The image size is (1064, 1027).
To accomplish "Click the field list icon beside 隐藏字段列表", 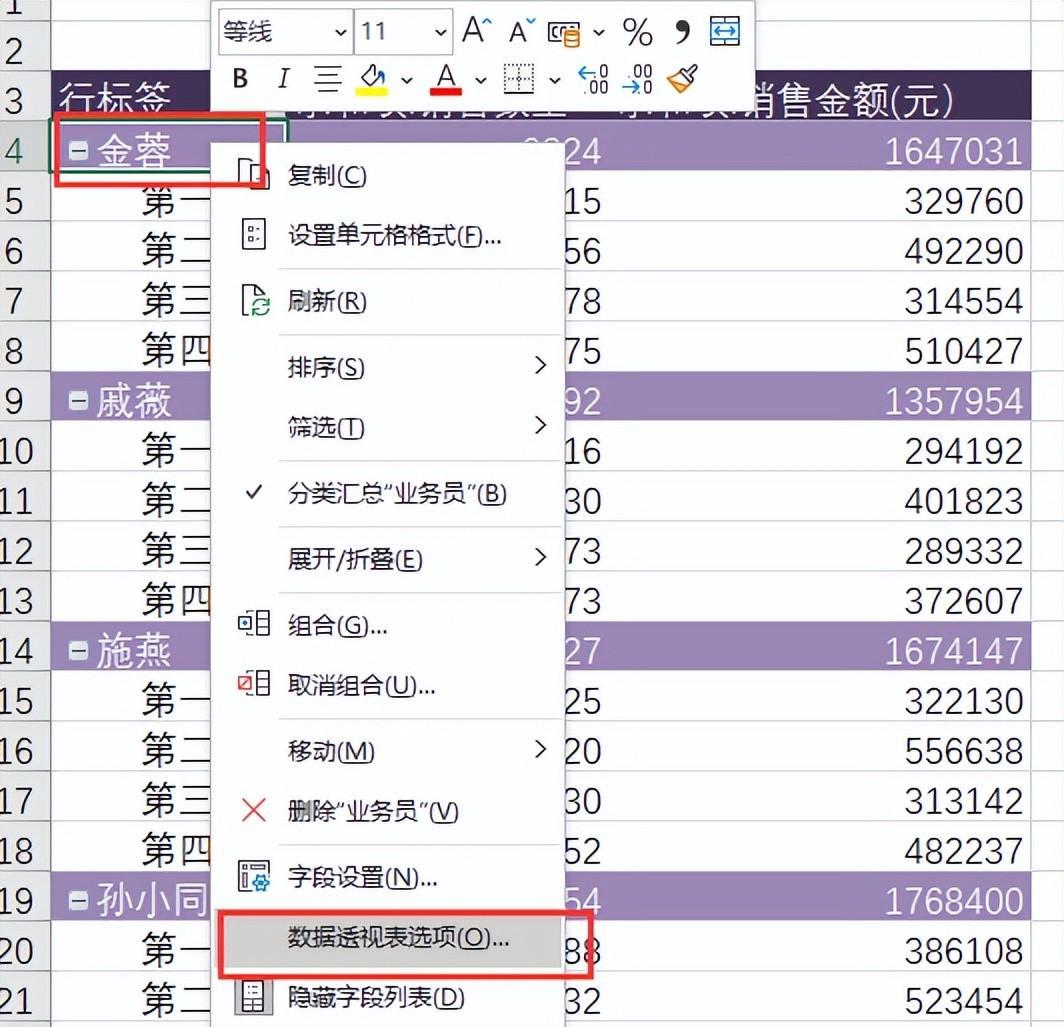I will [x=253, y=997].
